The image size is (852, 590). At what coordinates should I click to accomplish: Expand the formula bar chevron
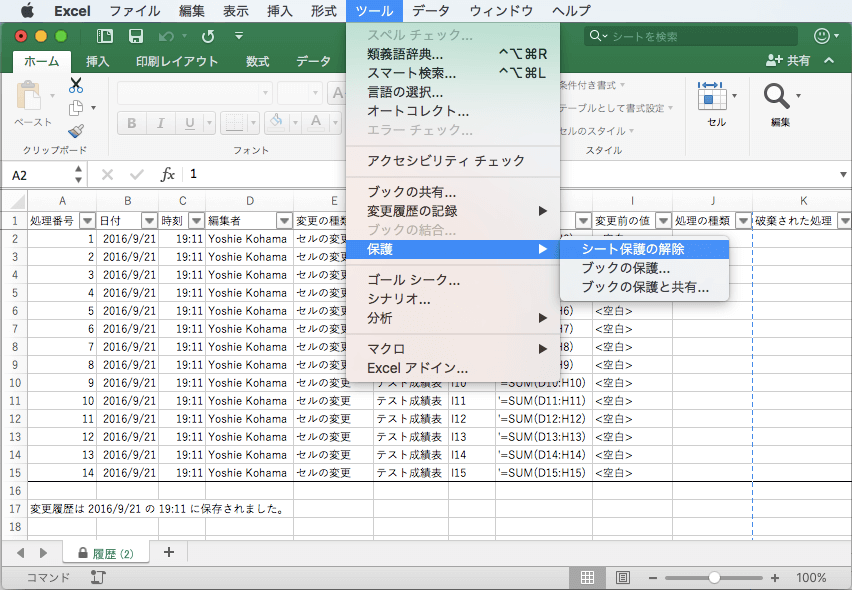(x=843, y=175)
